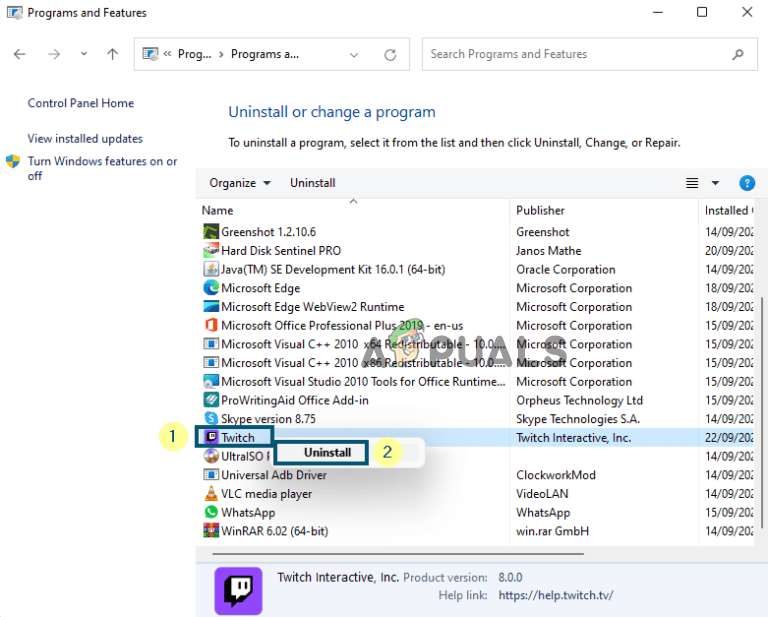This screenshot has width=768, height=617.
Task: Click the VideoLAN publisher cell
Action: pyautogui.click(x=542, y=494)
